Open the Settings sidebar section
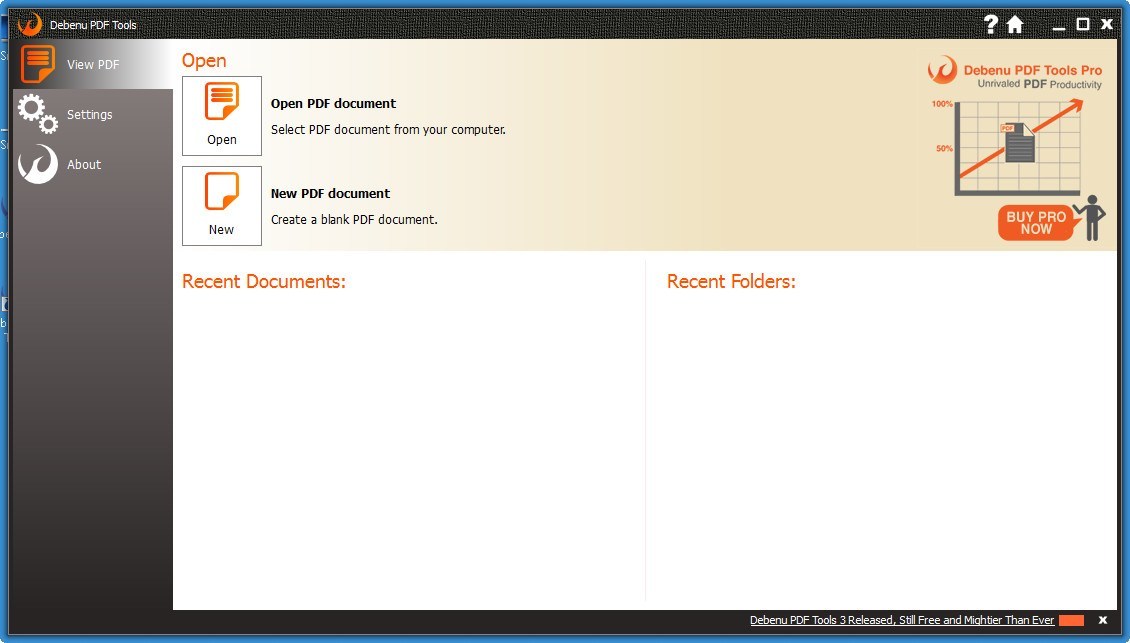The image size is (1130, 643). (x=93, y=115)
